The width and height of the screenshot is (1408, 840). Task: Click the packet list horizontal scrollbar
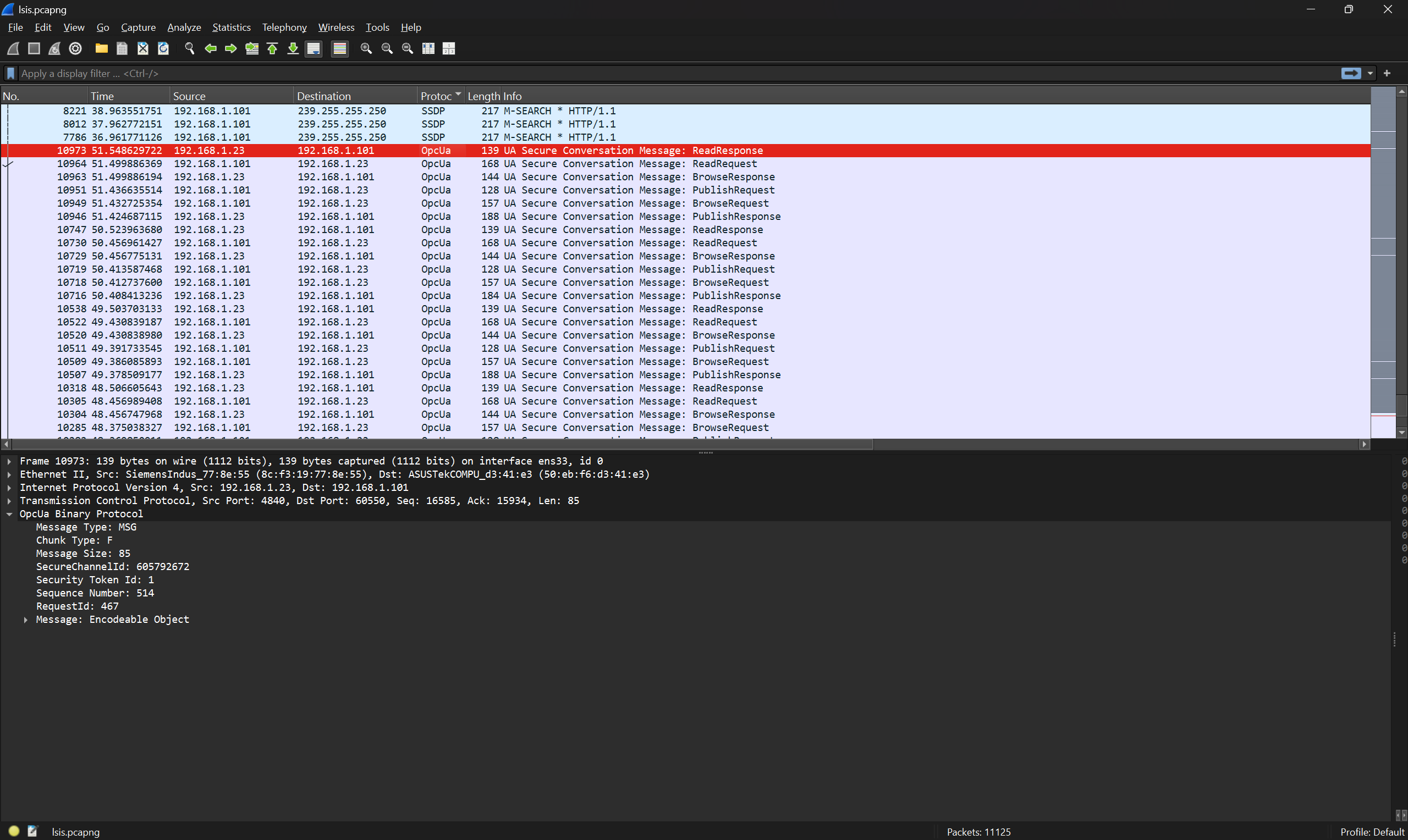coord(442,444)
